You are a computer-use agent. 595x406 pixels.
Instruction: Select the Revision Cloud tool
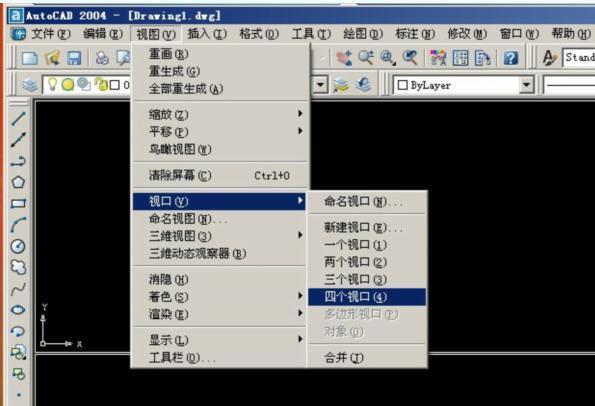18,268
